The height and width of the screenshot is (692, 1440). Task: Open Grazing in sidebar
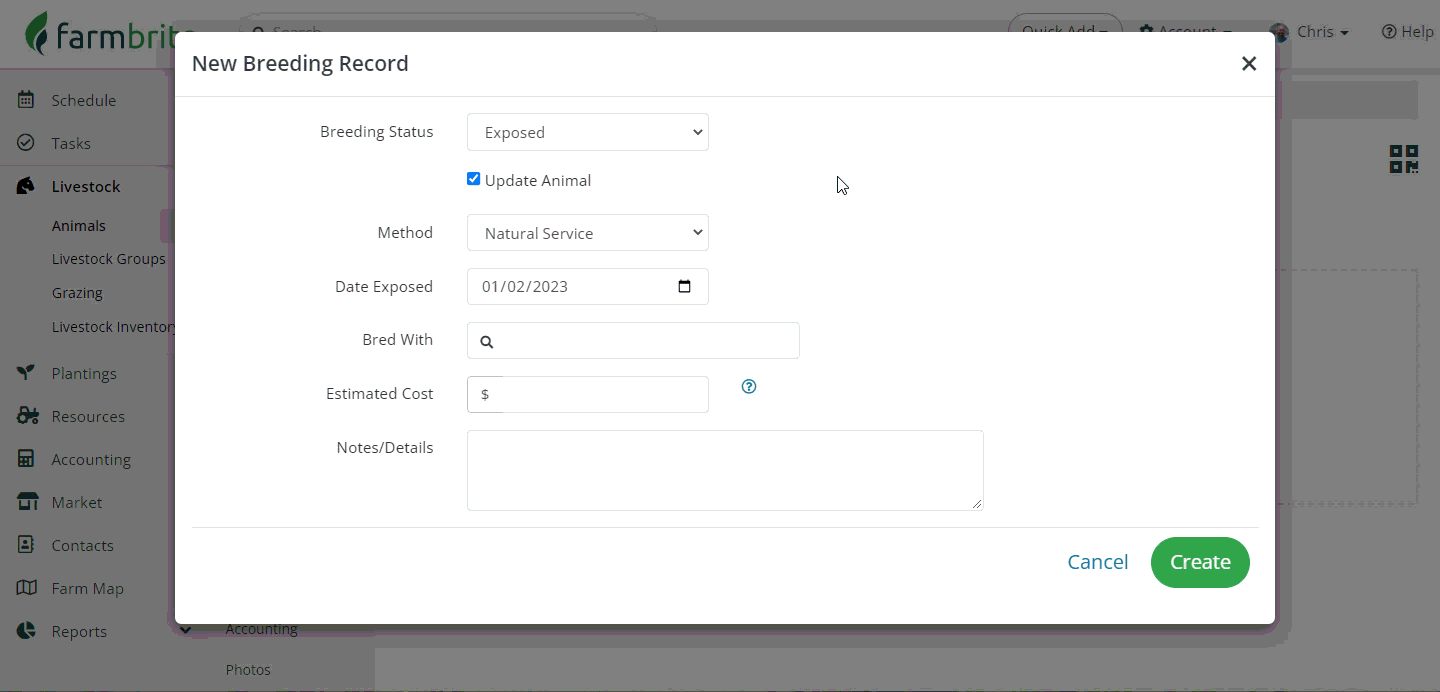coord(77,293)
